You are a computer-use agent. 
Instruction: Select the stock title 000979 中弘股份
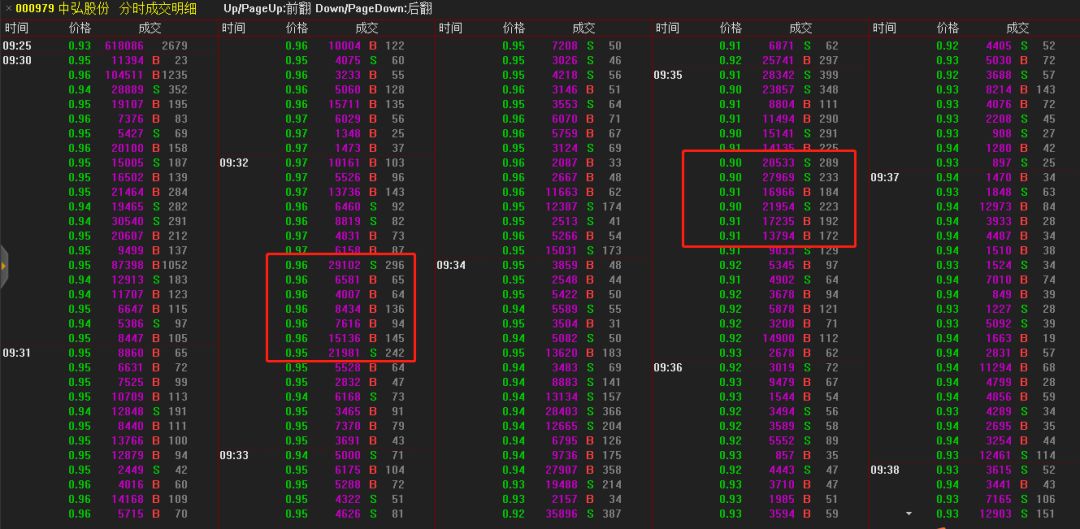click(x=62, y=10)
